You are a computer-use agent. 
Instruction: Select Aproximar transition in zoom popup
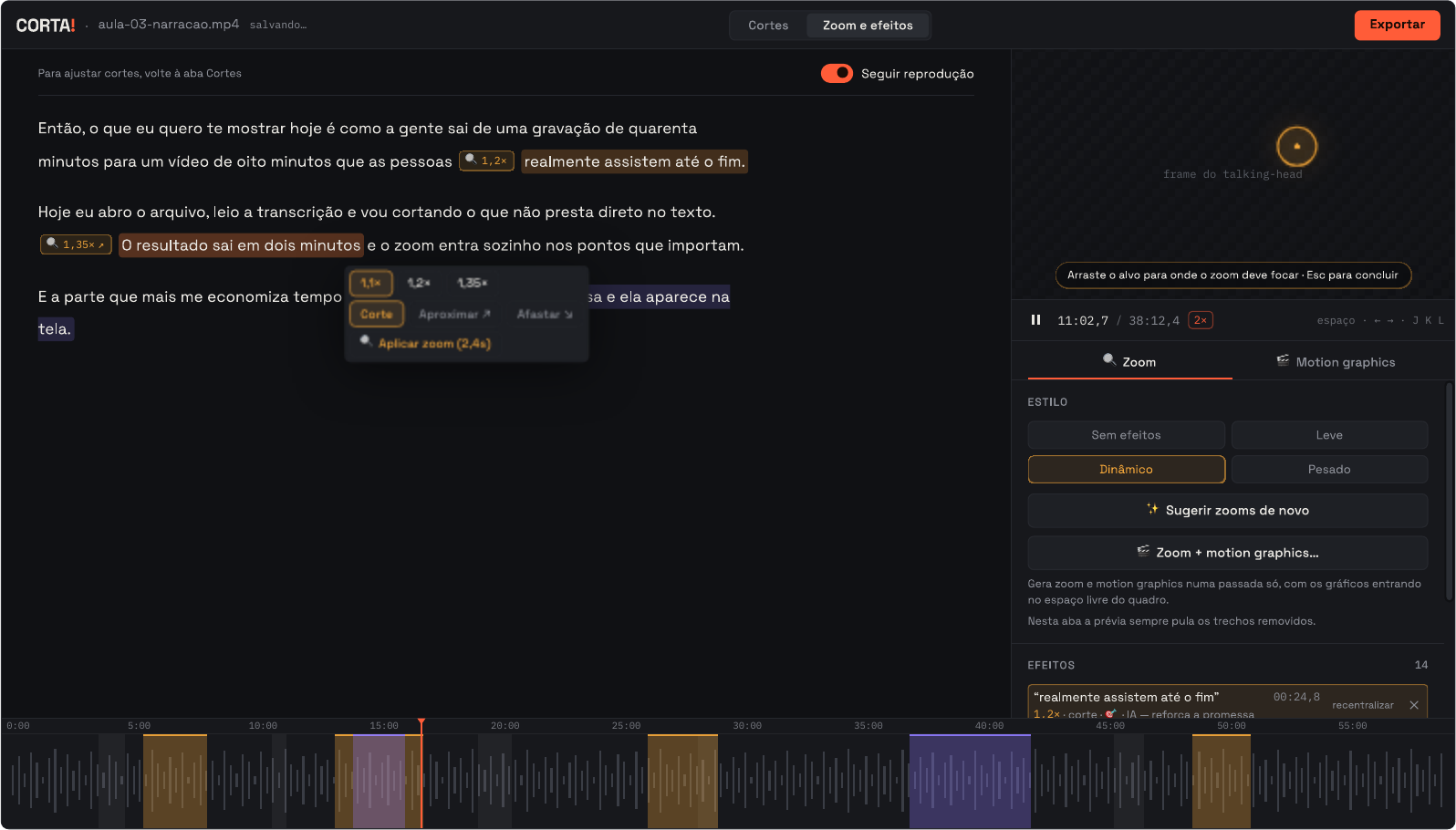click(454, 314)
